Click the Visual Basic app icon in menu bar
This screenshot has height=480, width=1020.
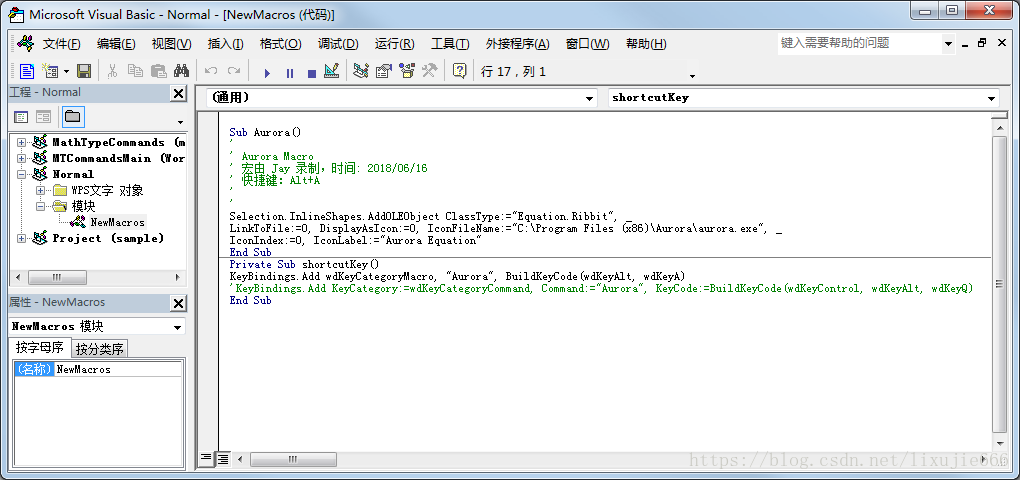pyautogui.click(x=25, y=43)
